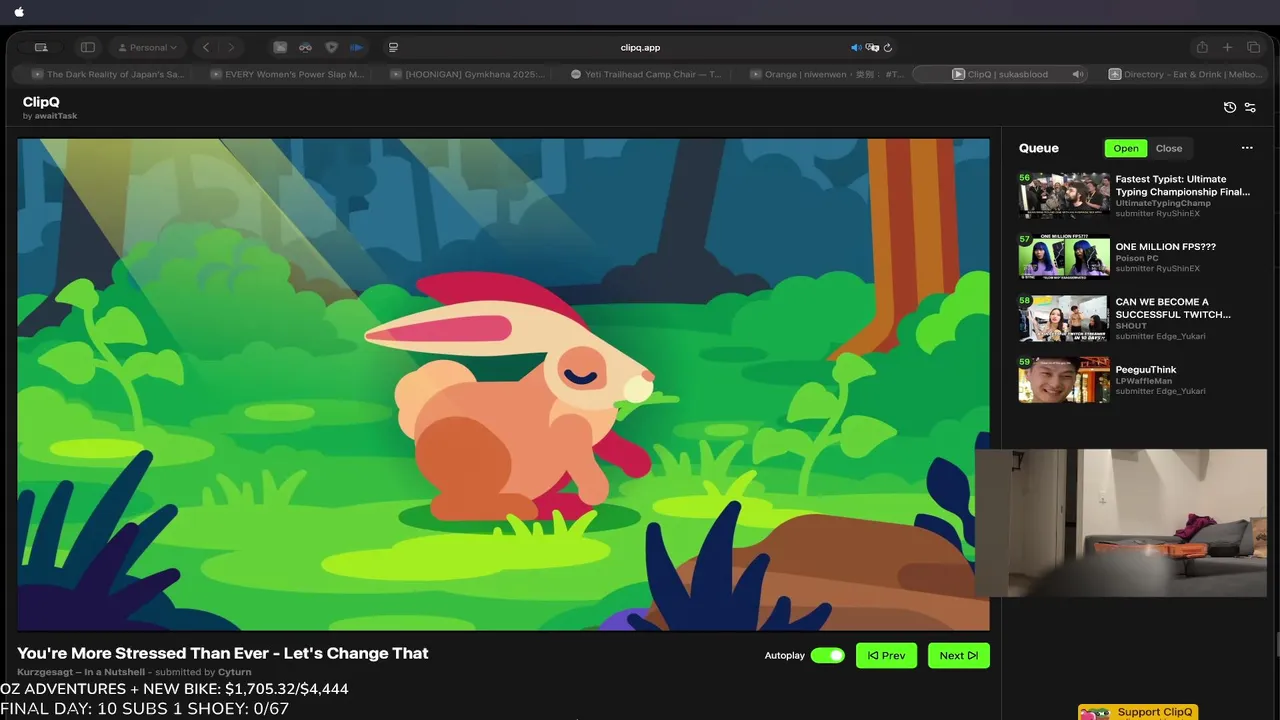Click the shield privacy extension icon

click(332, 47)
